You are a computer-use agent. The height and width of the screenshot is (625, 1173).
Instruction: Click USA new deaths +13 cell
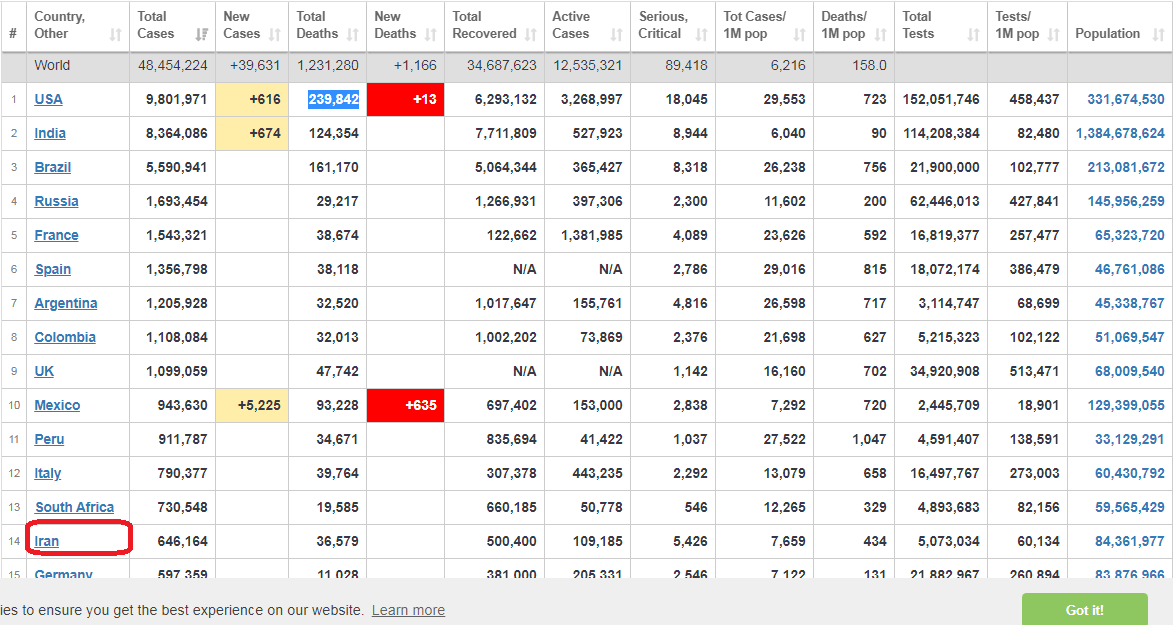click(x=405, y=100)
